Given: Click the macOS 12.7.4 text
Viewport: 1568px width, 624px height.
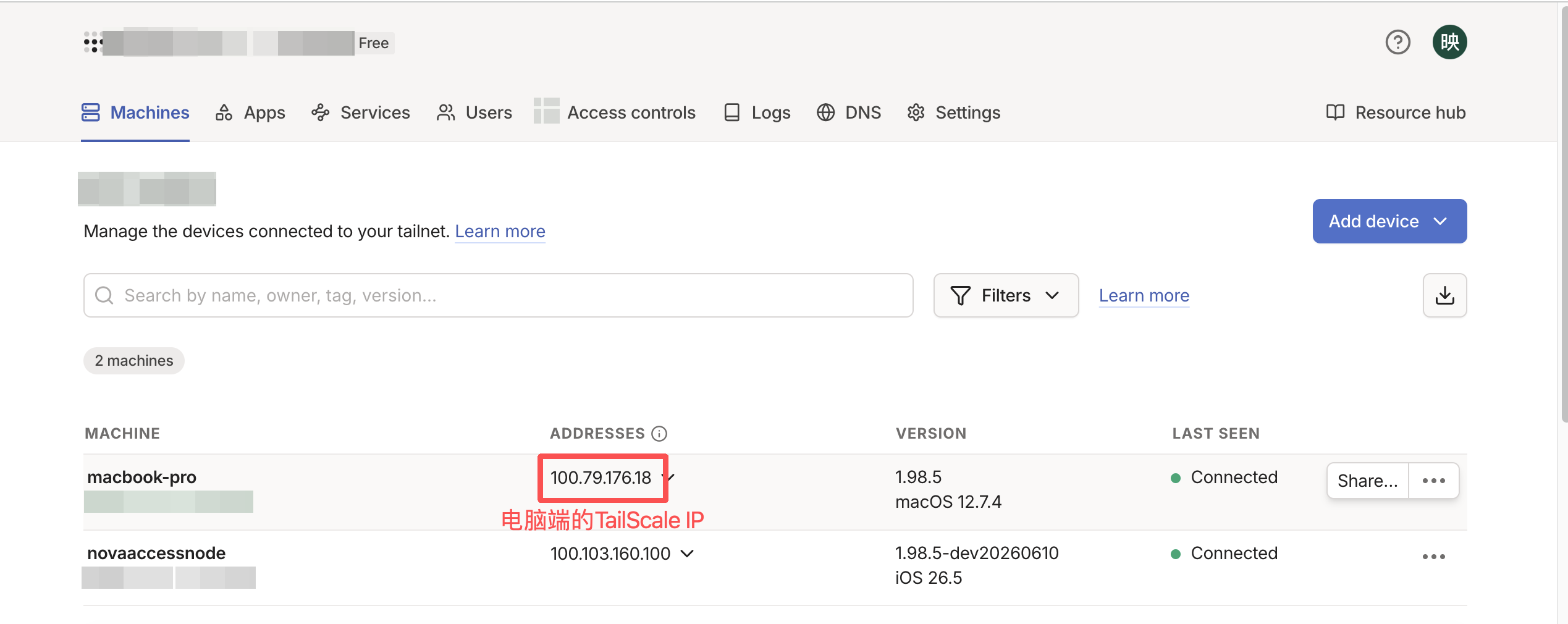Looking at the screenshot, I should tap(948, 502).
